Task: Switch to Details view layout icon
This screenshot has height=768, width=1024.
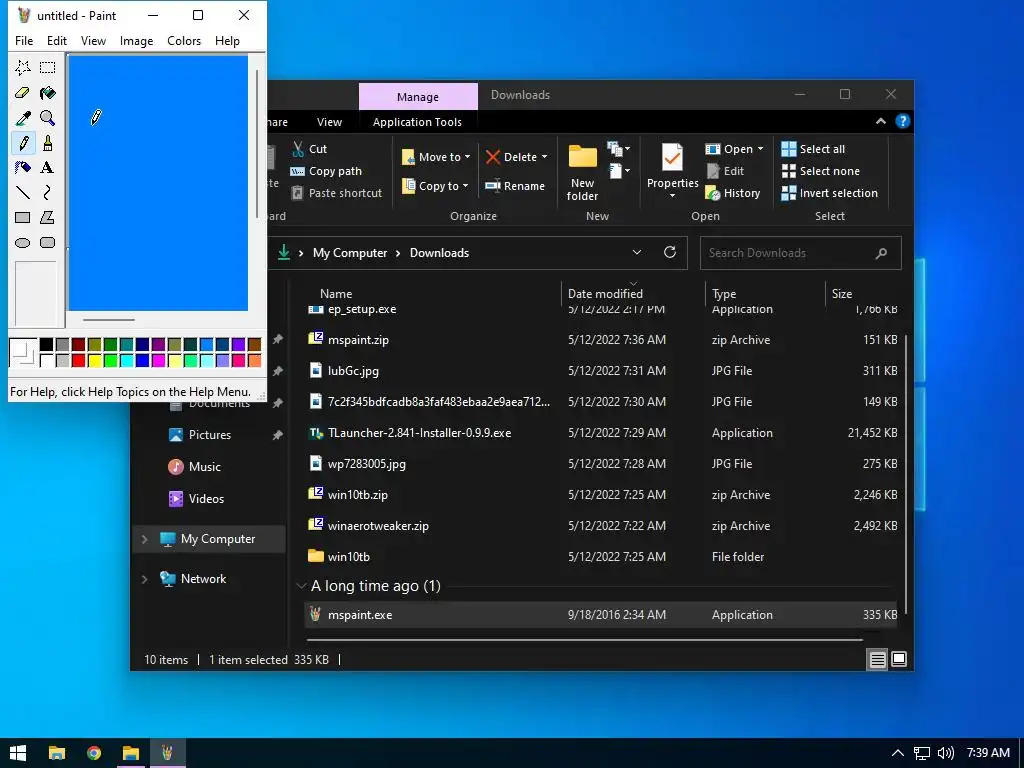Action: [877, 660]
